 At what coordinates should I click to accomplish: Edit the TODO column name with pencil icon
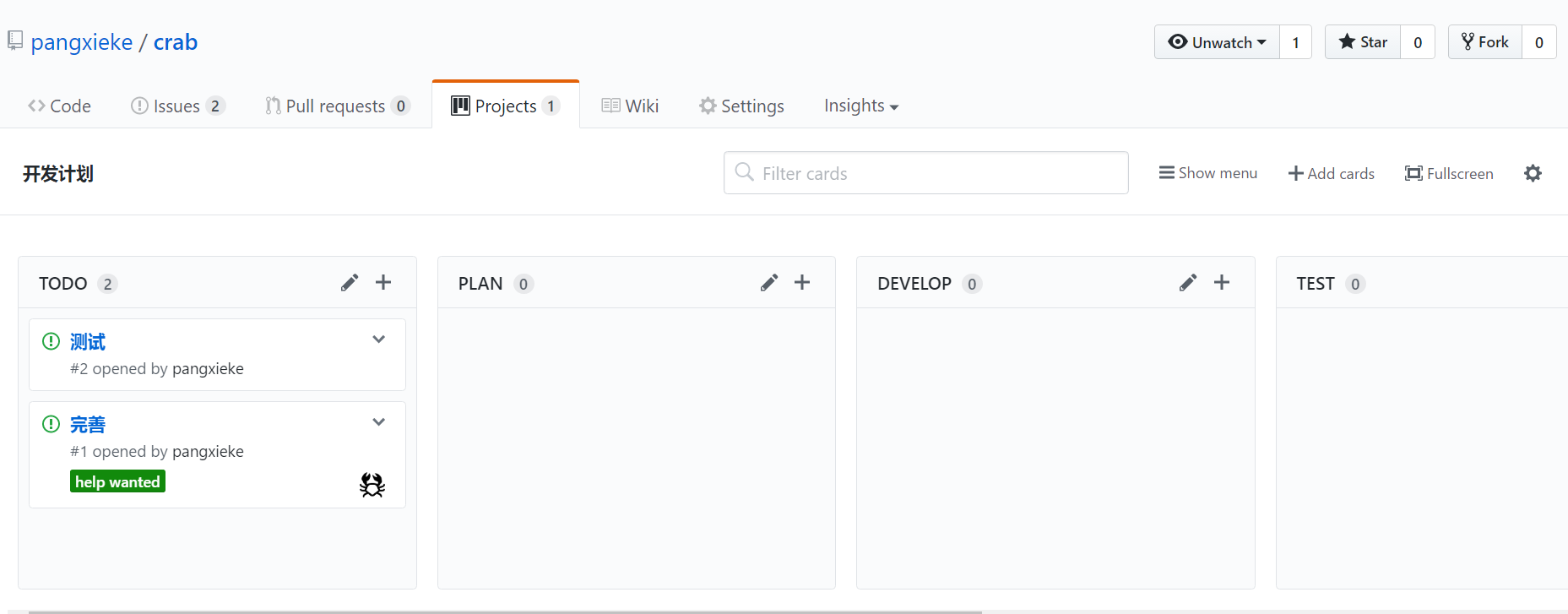pyautogui.click(x=350, y=283)
